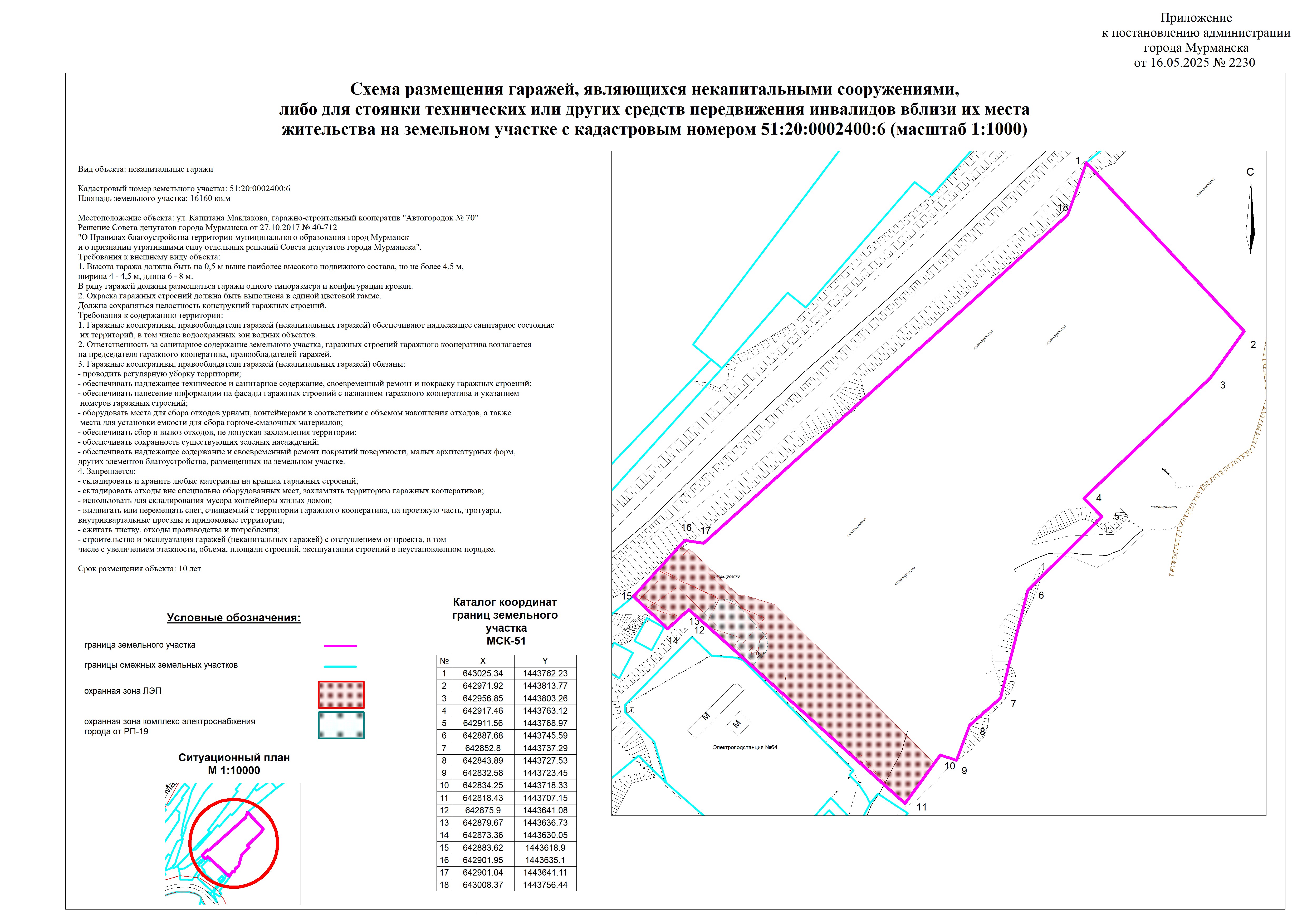The width and height of the screenshot is (1307, 924).
Task: Click the pink ЛЭП protection zone legend swatch
Action: 341,694
